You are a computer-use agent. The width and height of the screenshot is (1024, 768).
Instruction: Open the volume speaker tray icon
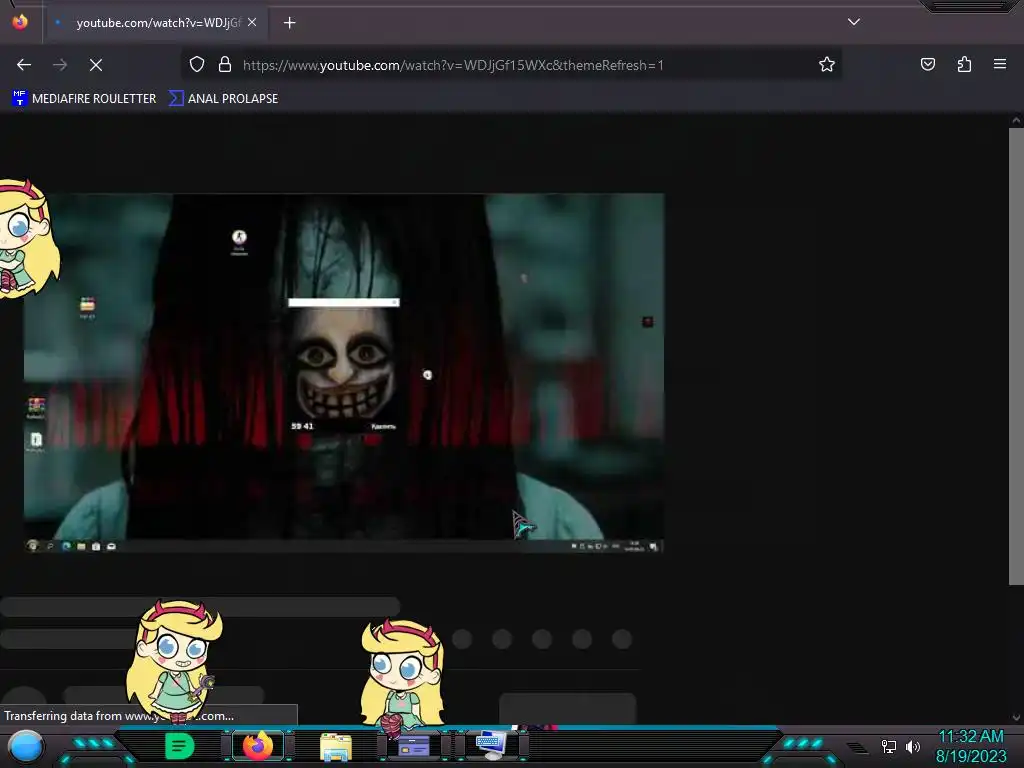pyautogui.click(x=913, y=746)
